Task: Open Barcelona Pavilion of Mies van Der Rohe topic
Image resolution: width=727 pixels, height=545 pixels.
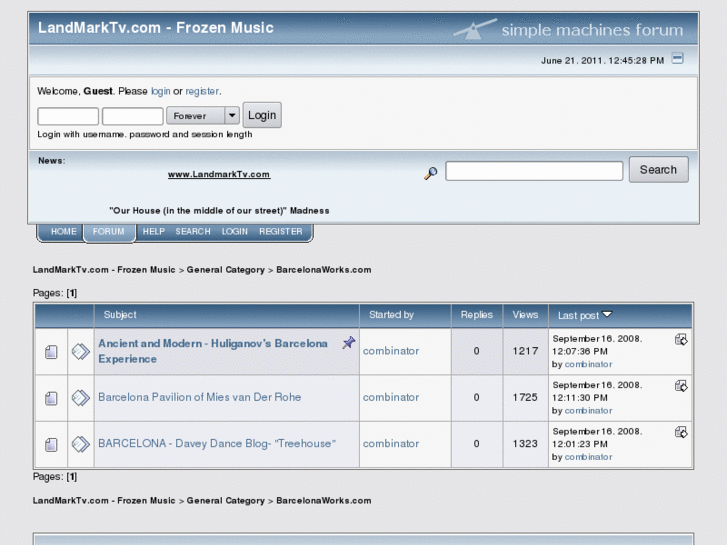Action: pyautogui.click(x=199, y=397)
